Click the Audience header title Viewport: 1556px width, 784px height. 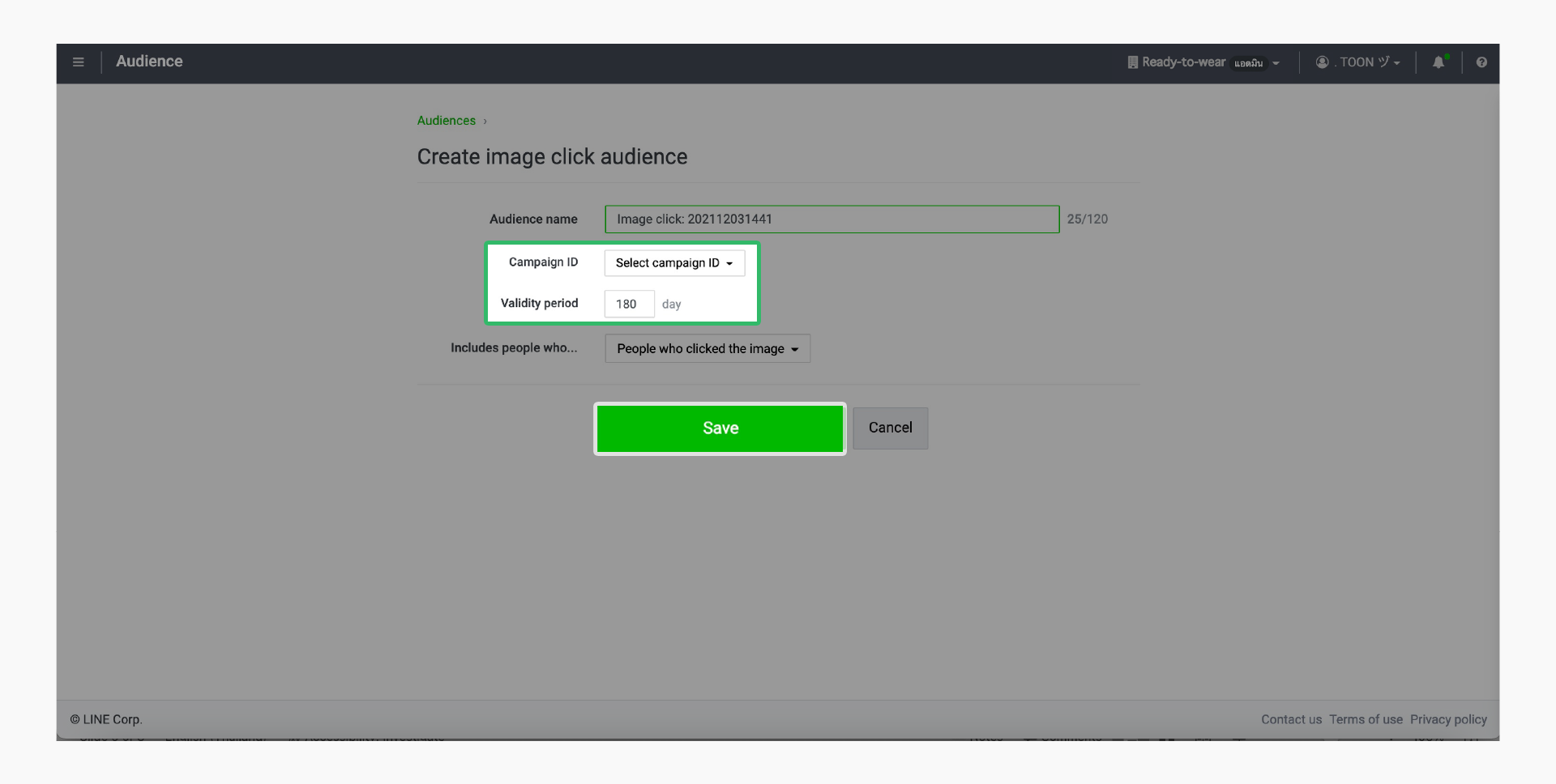click(149, 62)
